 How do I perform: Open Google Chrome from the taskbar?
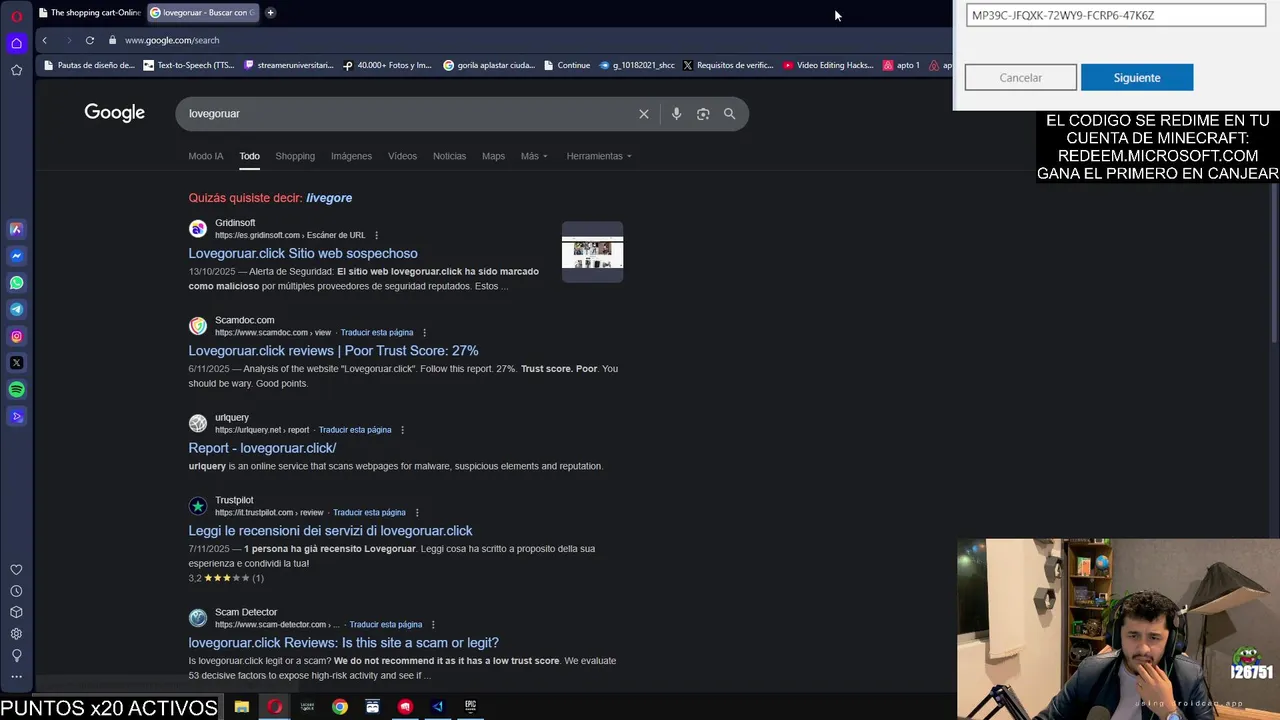tap(340, 707)
